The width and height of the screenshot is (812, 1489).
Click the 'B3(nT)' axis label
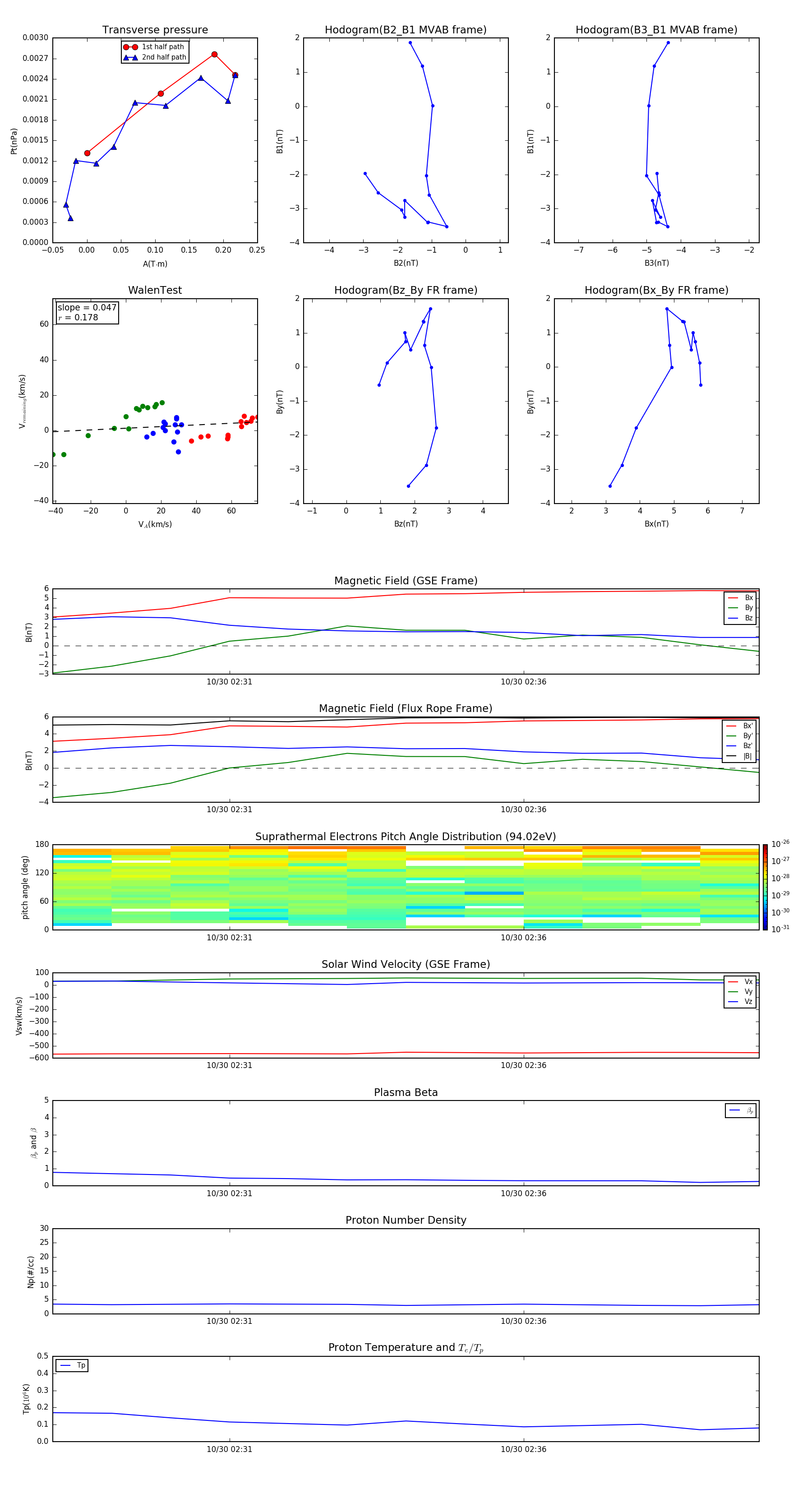[x=656, y=263]
